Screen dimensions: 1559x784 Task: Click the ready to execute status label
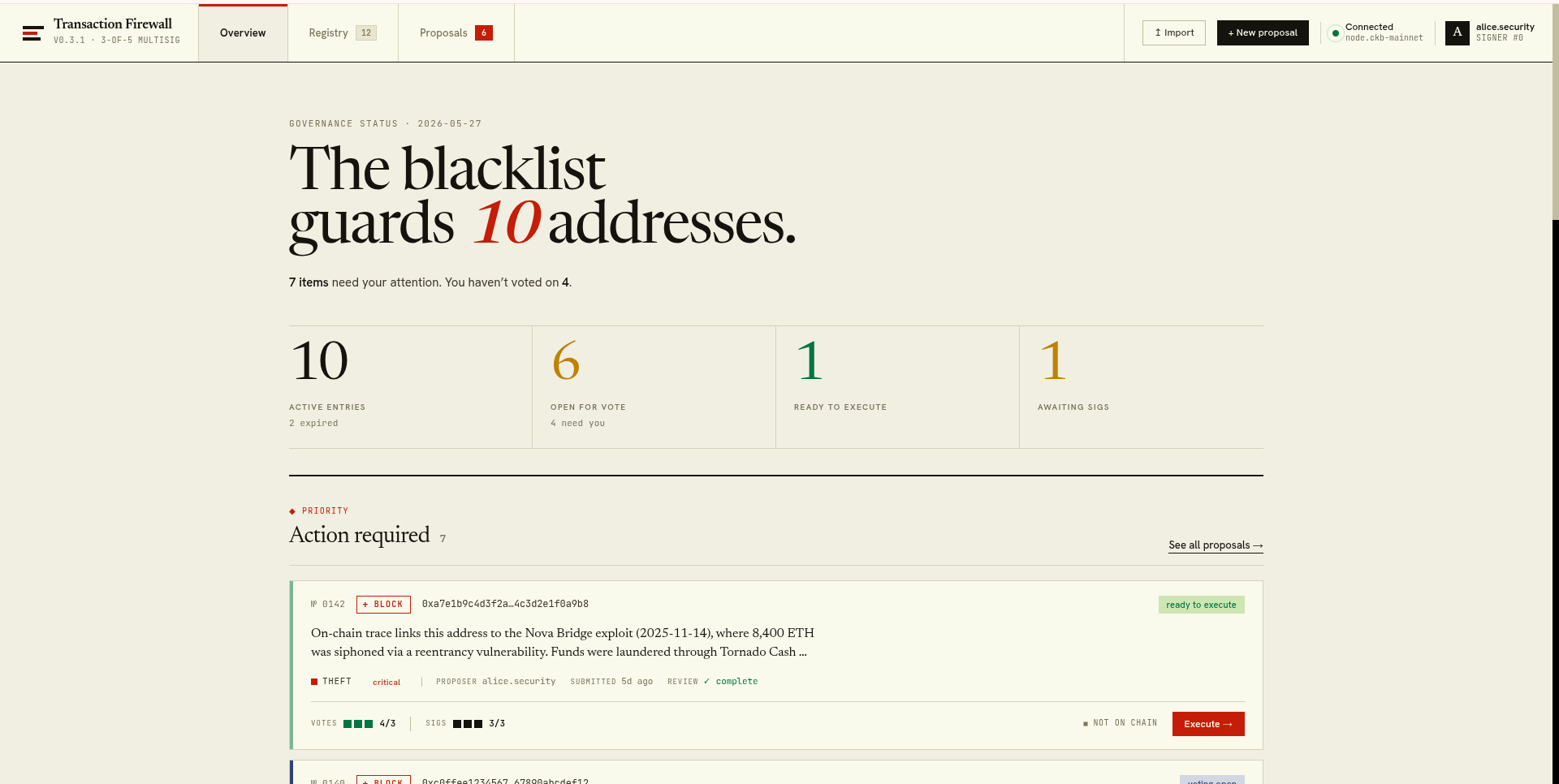tap(1201, 605)
